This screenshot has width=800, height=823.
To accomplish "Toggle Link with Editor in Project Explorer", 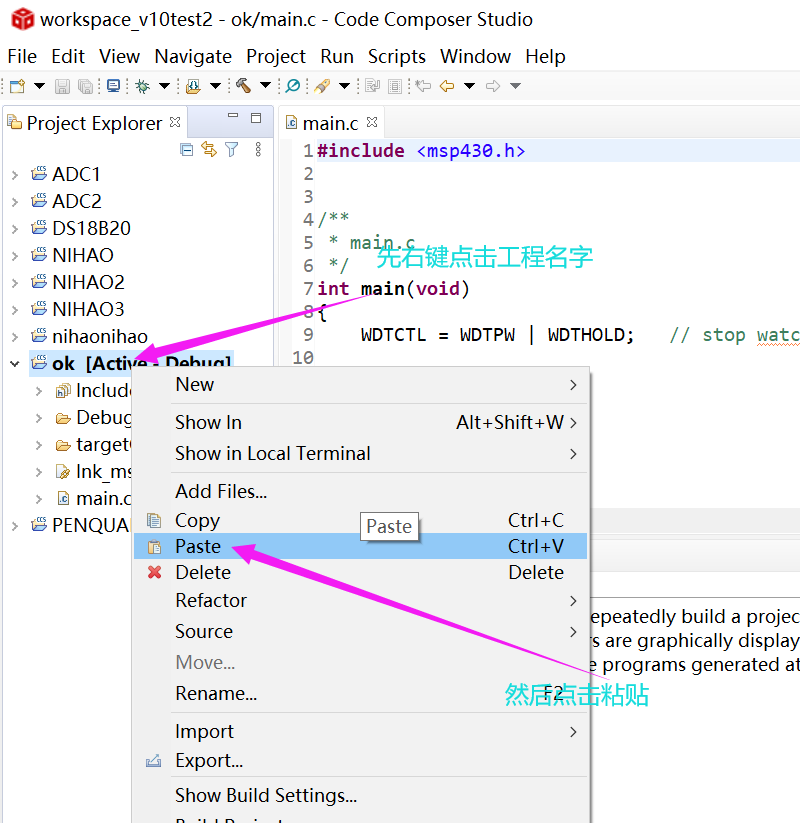I will [x=208, y=147].
